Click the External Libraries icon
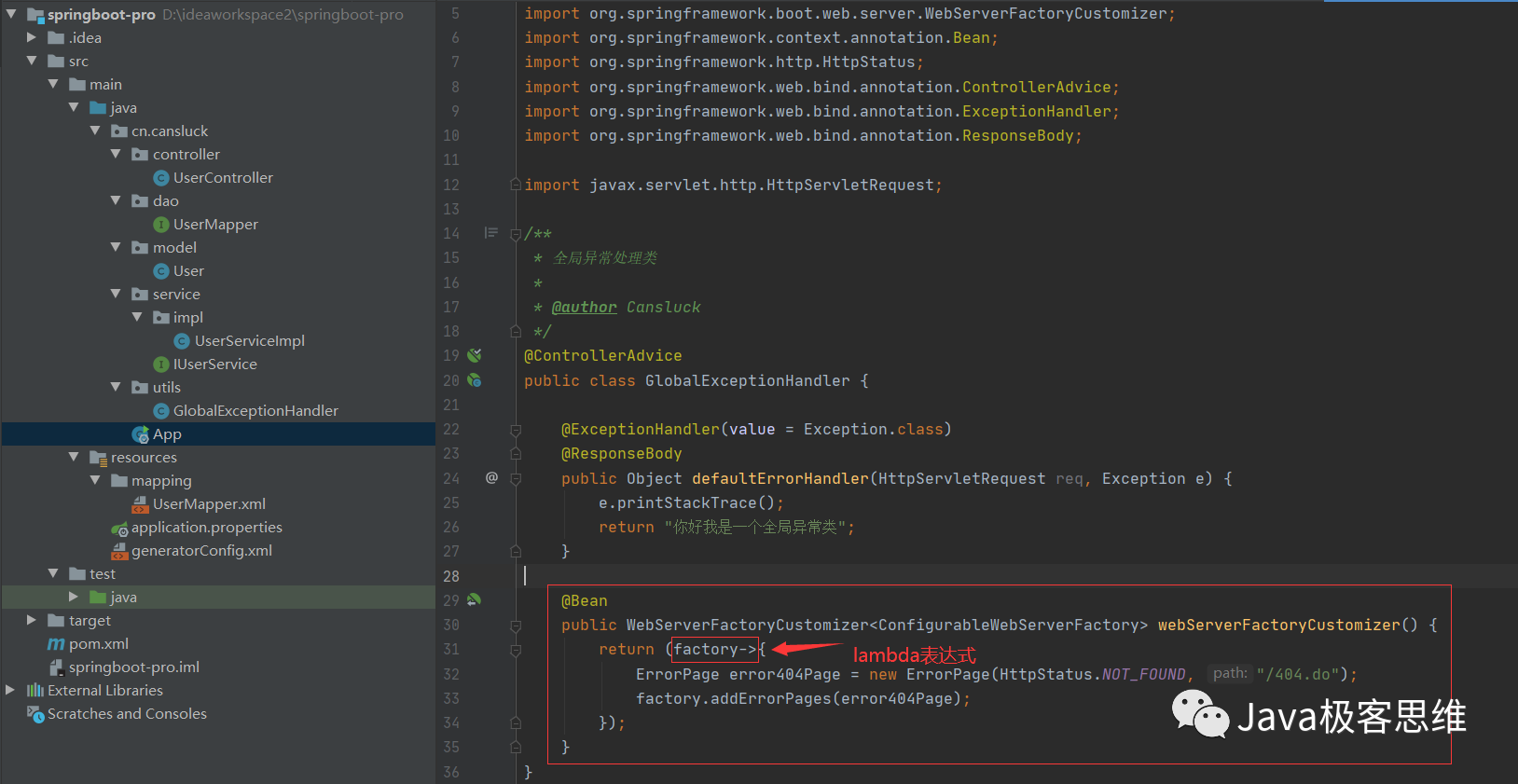Screen dimensions: 1518x784 pyautogui.click(x=35, y=690)
